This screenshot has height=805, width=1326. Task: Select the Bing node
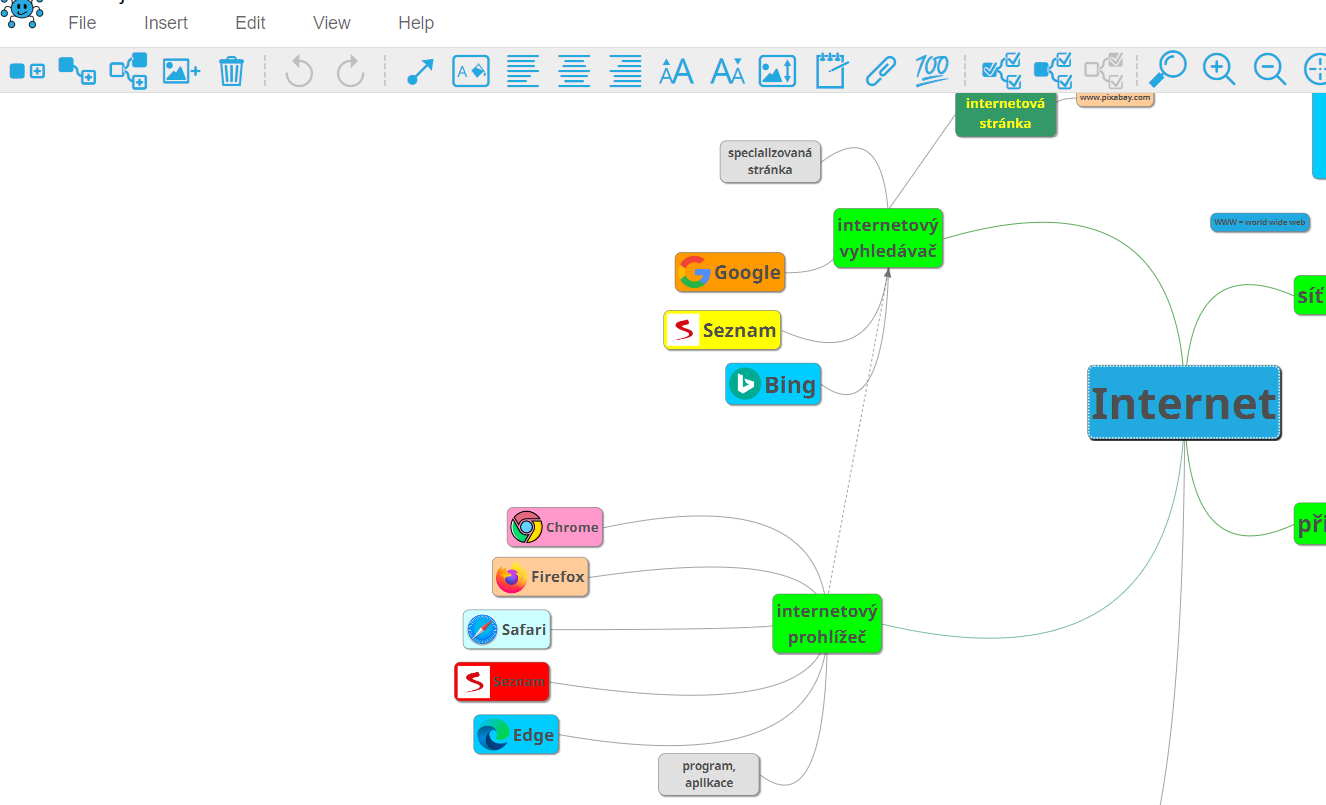coord(773,384)
